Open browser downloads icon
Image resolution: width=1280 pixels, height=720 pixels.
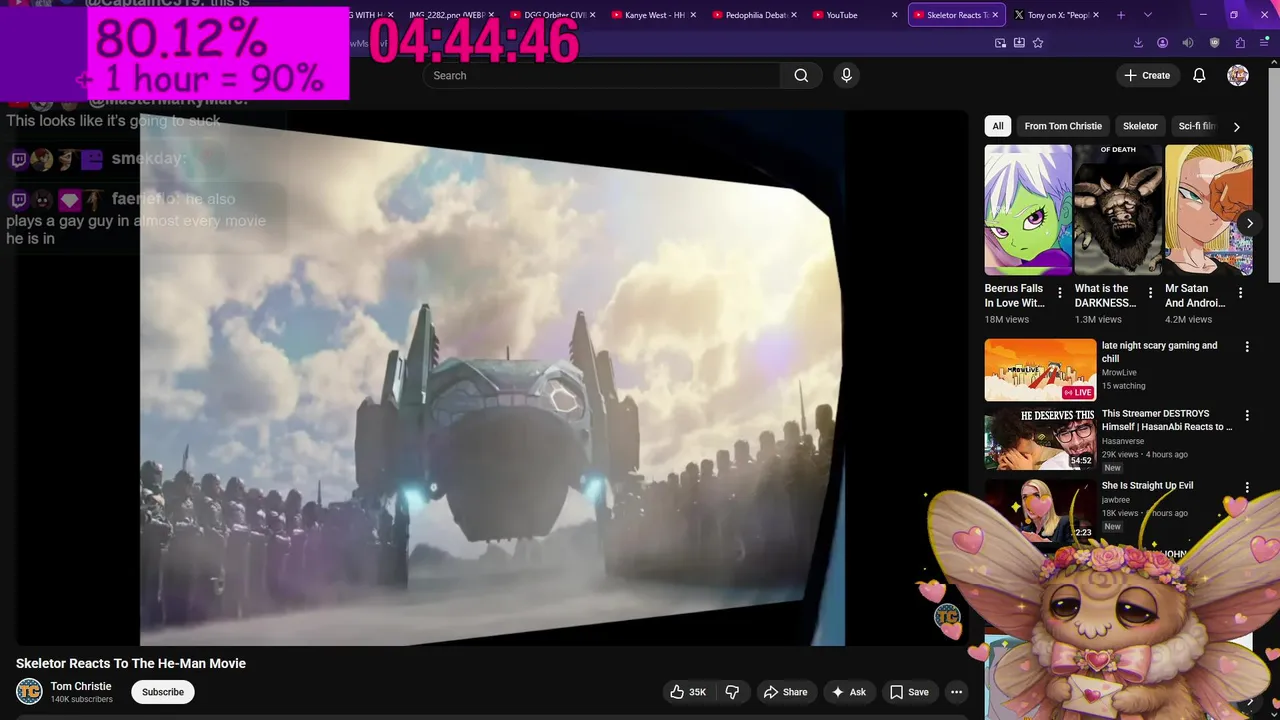point(1138,43)
